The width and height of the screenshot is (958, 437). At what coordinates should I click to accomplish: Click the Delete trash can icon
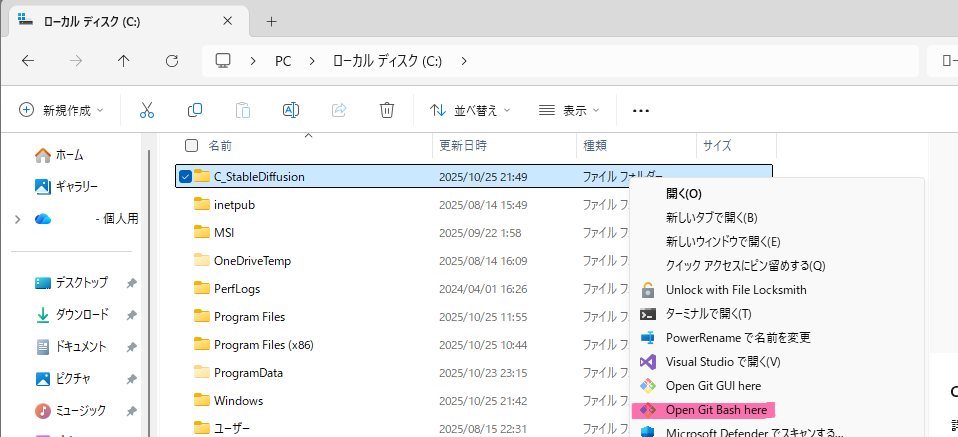point(387,110)
